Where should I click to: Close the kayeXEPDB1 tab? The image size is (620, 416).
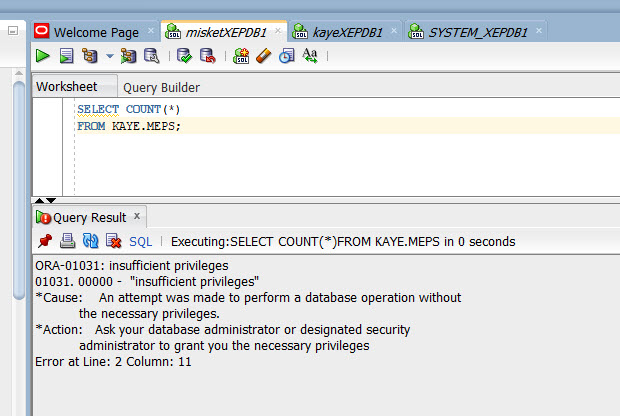tap(394, 31)
